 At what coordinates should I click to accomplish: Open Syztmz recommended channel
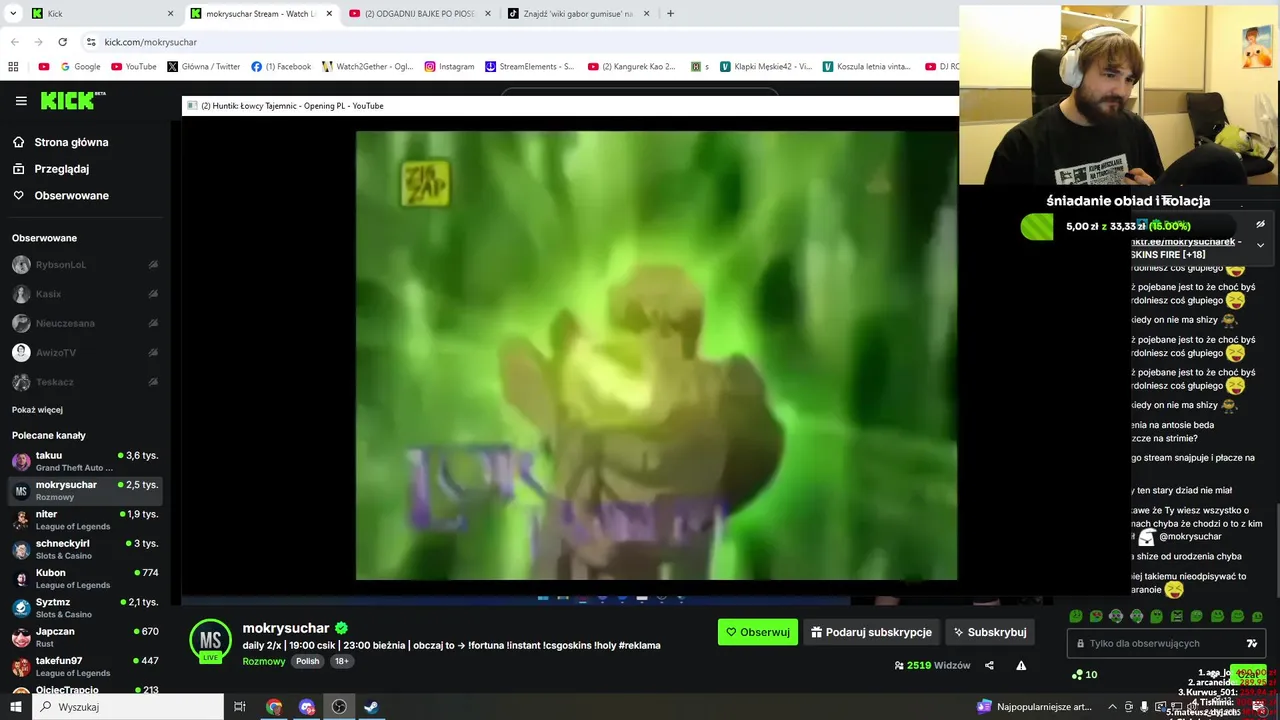[85, 608]
